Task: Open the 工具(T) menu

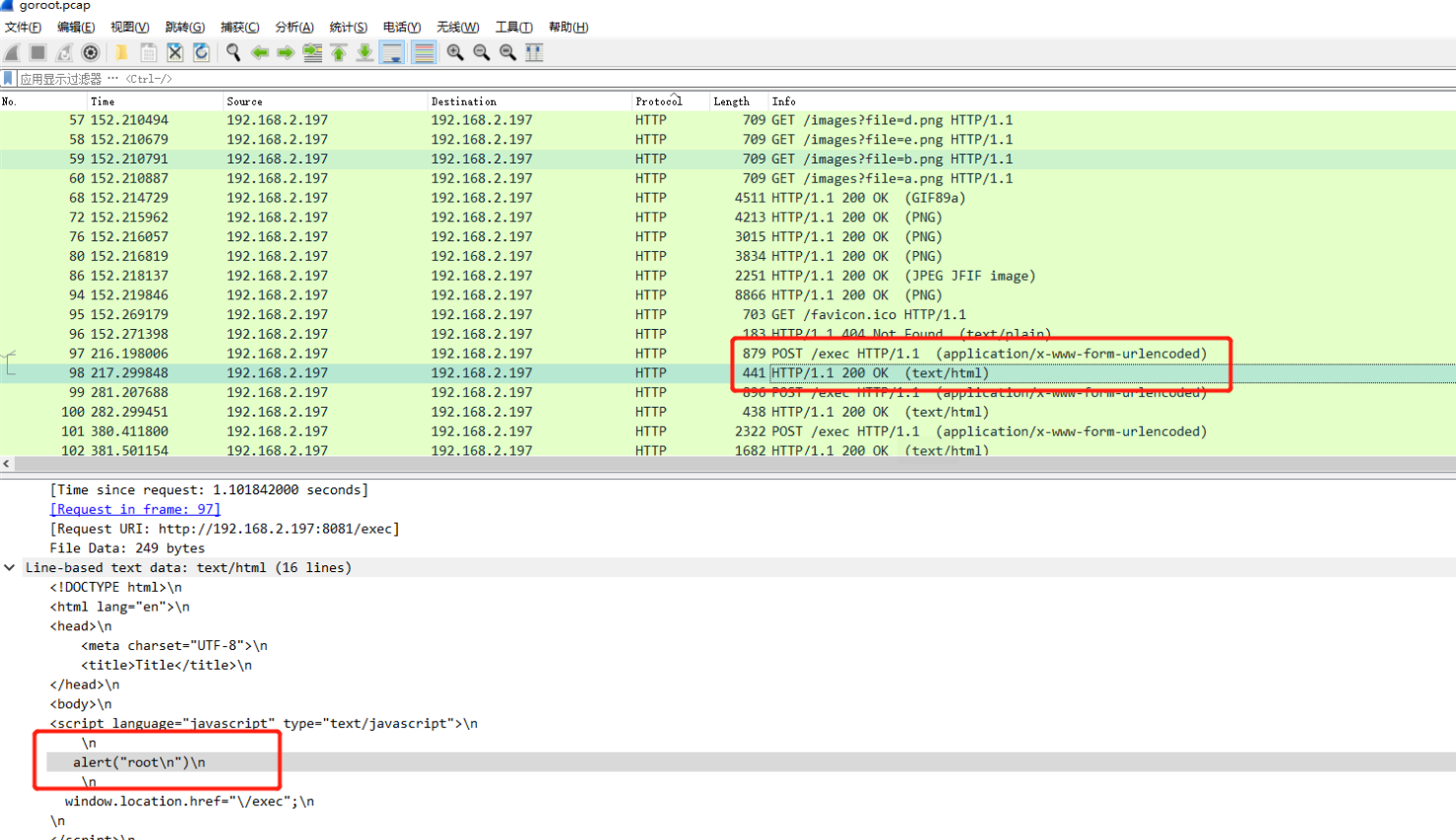Action: tap(514, 28)
